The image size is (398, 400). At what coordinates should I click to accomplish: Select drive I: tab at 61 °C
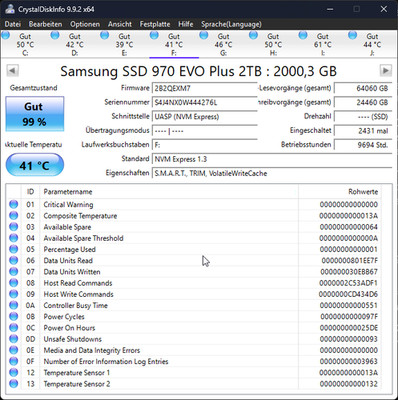(x=323, y=44)
